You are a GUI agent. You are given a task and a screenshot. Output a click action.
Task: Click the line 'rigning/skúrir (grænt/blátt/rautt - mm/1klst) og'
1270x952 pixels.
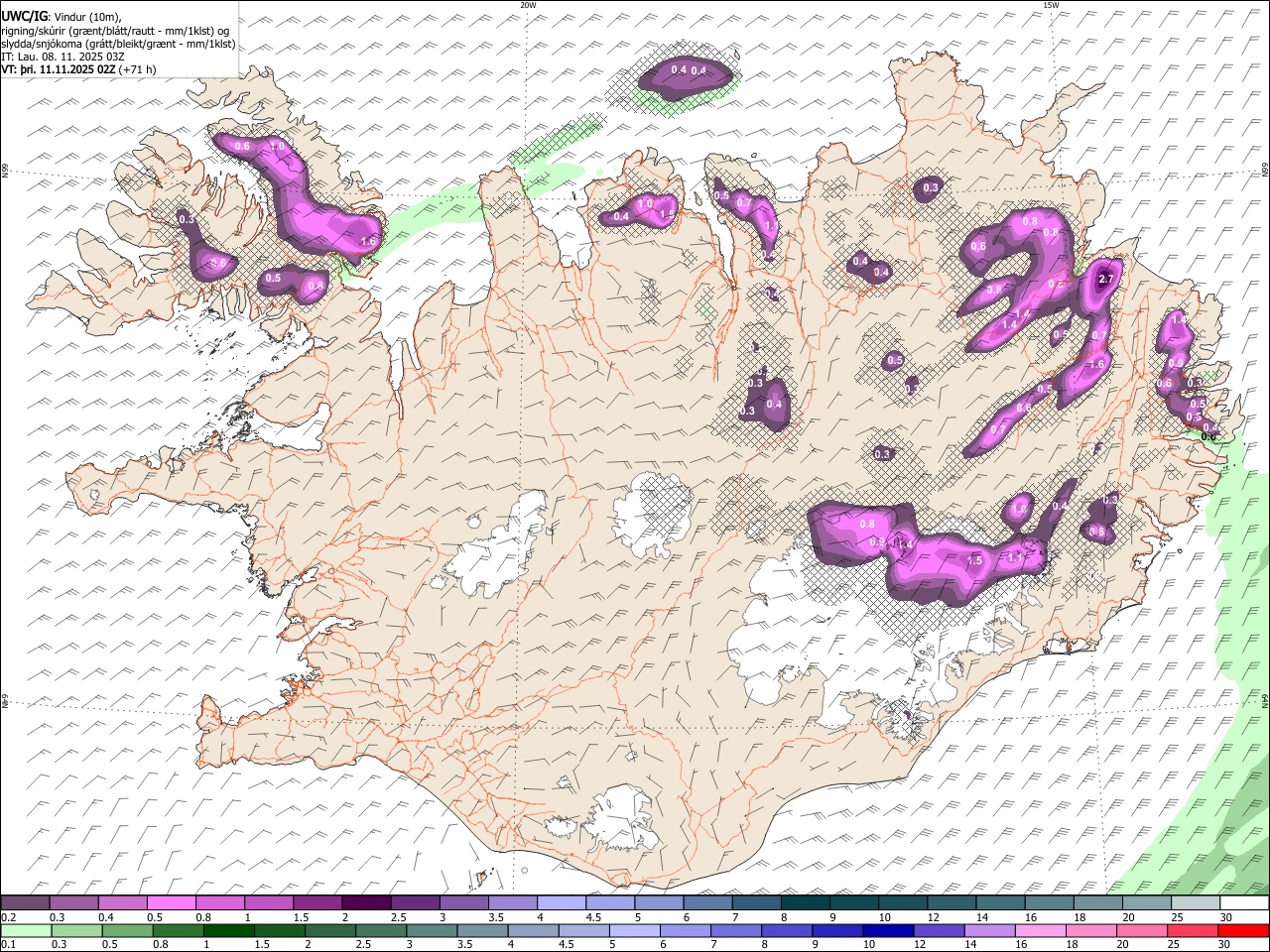point(117,30)
